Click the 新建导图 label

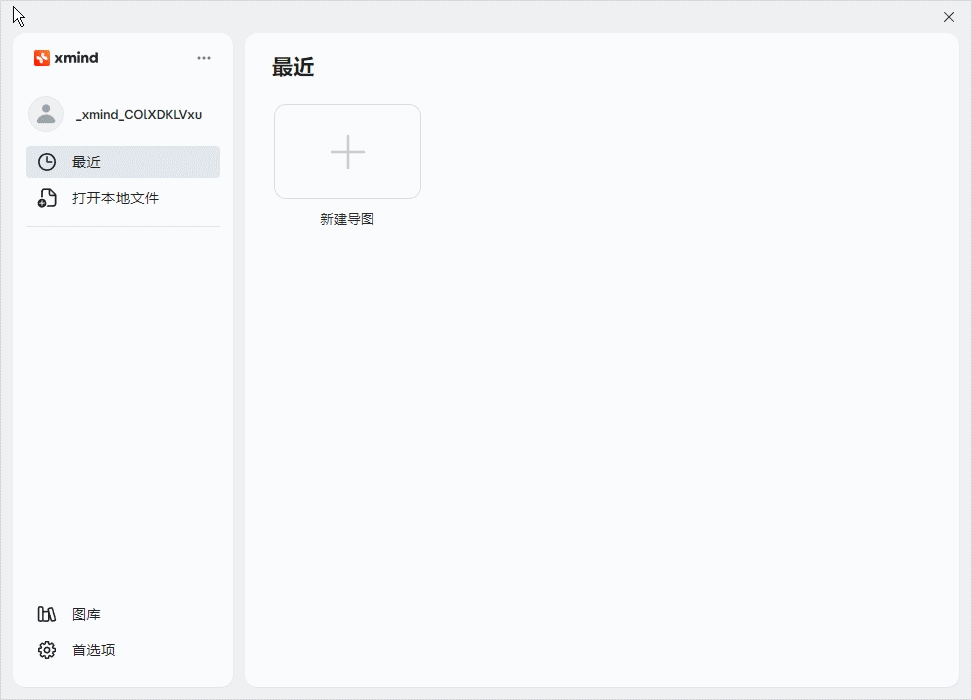347,219
